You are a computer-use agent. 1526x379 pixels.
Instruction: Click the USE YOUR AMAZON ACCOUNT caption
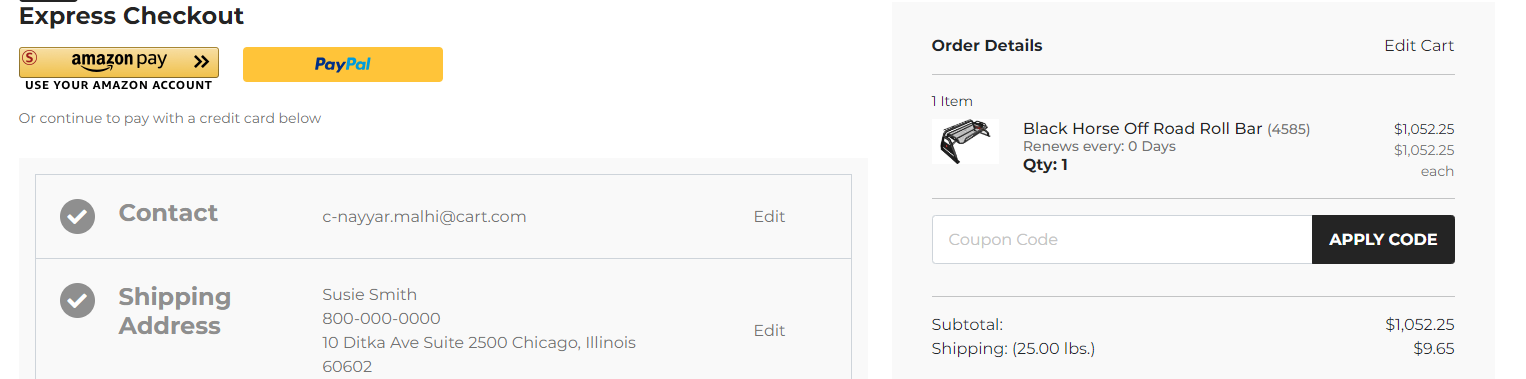(x=119, y=85)
